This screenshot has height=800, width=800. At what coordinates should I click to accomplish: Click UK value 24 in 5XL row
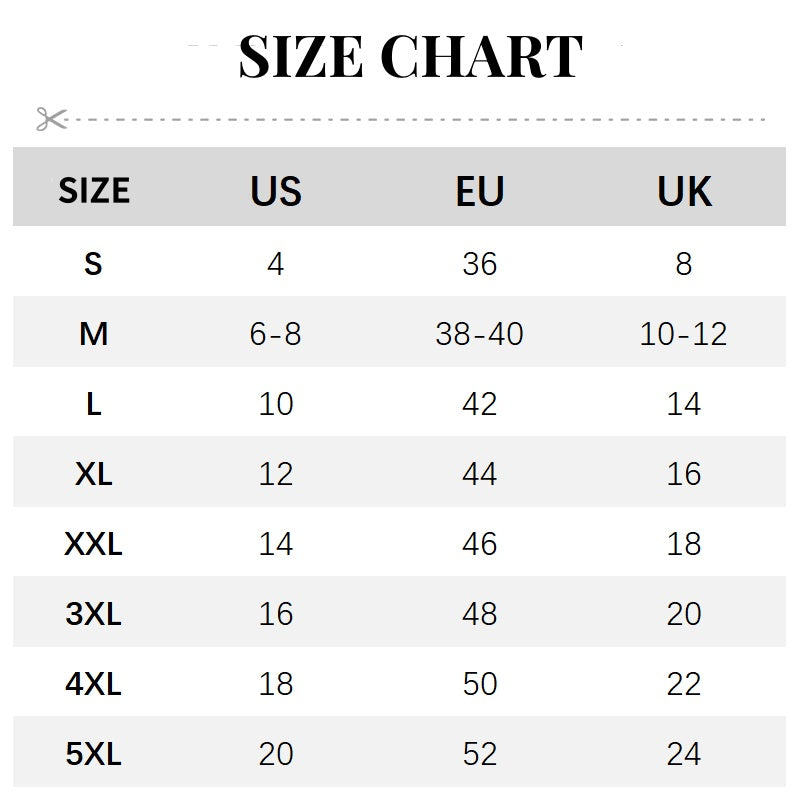[684, 754]
